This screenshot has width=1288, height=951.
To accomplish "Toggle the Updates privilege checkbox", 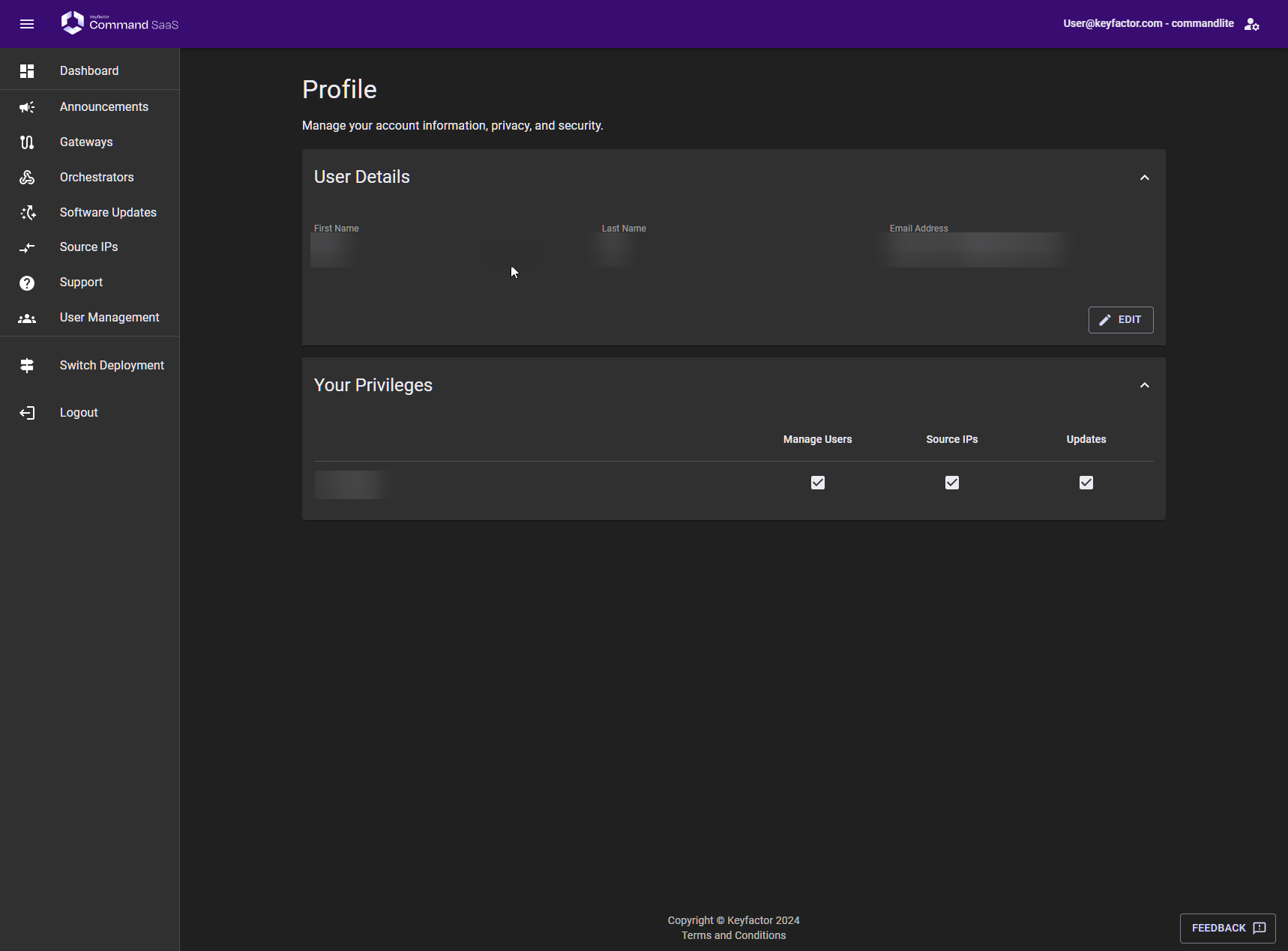I will click(1086, 483).
